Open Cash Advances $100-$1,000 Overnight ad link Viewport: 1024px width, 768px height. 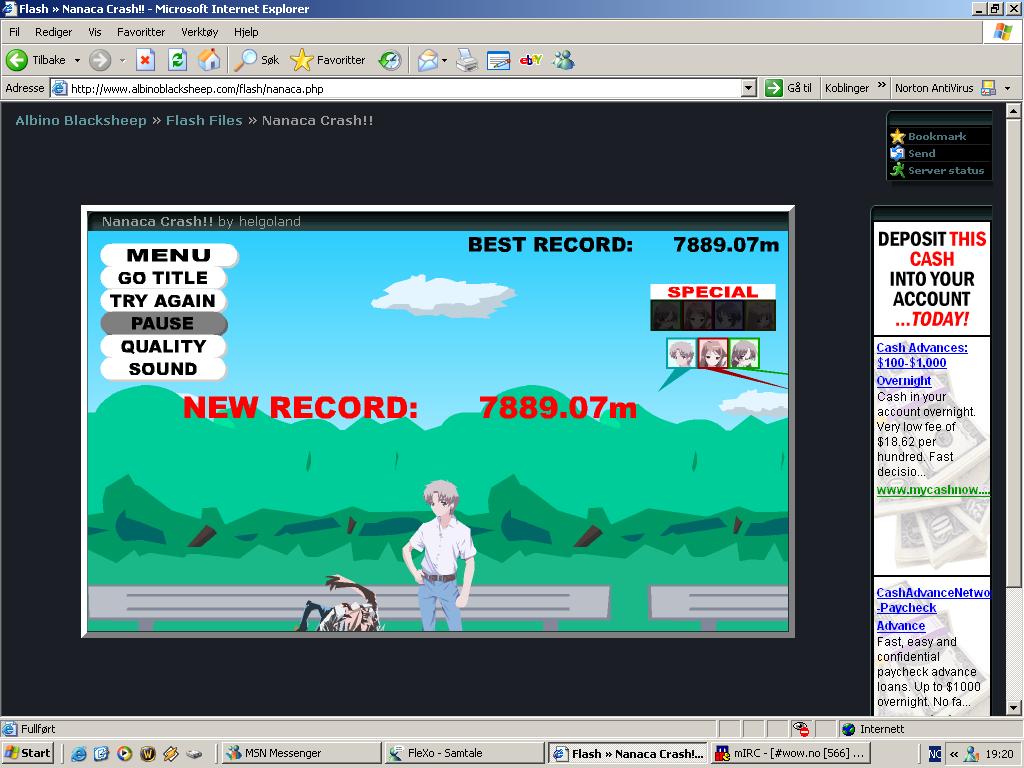coord(921,364)
